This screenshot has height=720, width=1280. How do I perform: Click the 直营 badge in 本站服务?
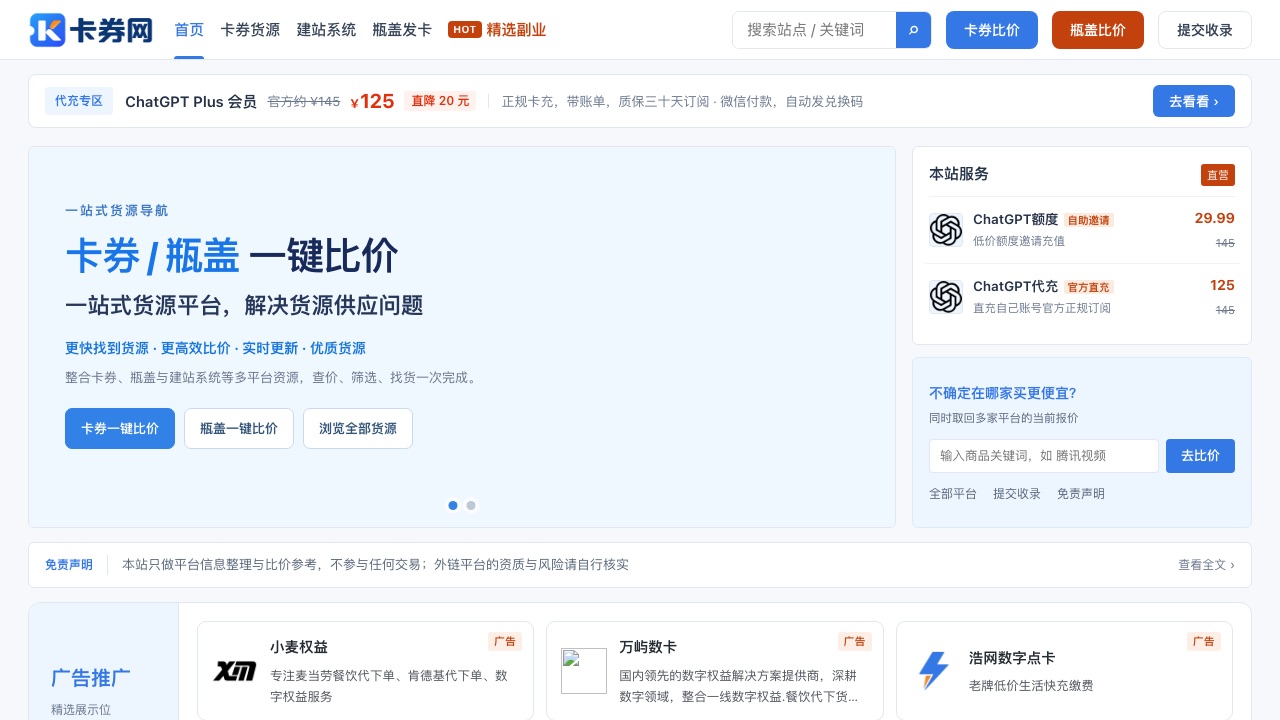(x=1218, y=175)
